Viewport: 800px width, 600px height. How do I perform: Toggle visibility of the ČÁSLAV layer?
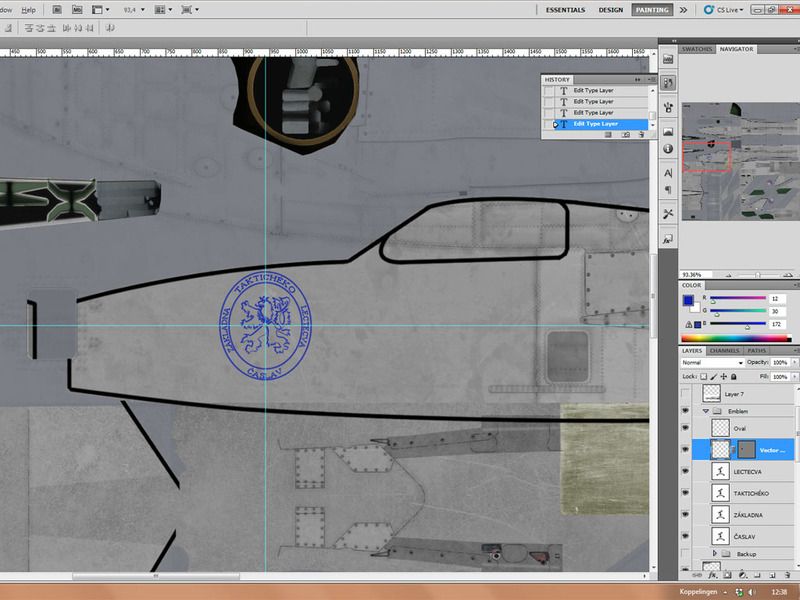pyautogui.click(x=685, y=536)
